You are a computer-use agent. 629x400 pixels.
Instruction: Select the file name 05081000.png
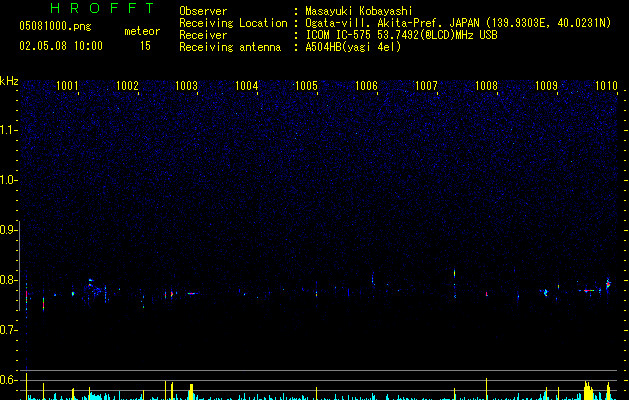pyautogui.click(x=55, y=26)
